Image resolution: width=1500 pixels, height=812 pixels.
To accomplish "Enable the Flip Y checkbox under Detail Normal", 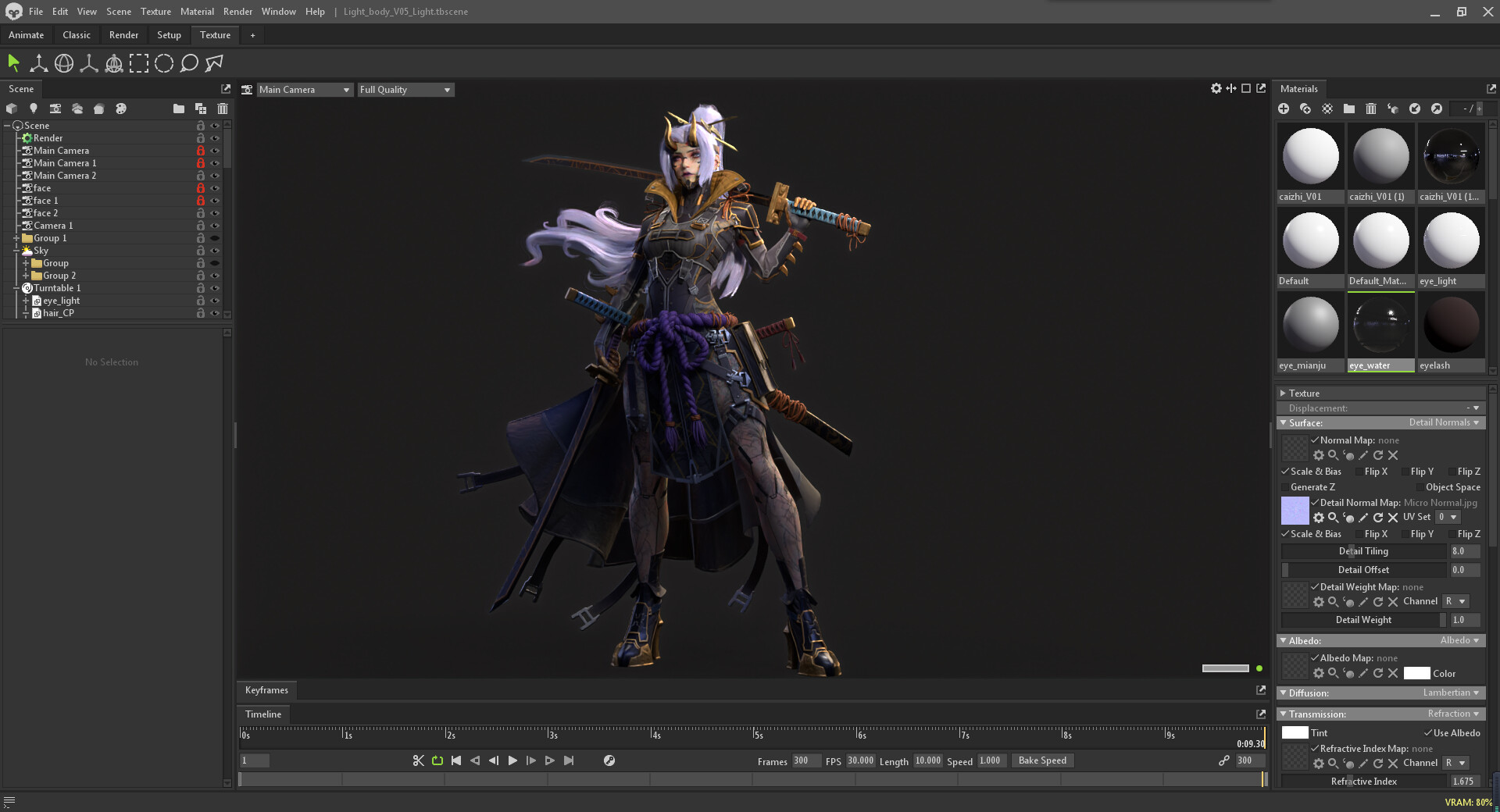I will coord(1406,534).
